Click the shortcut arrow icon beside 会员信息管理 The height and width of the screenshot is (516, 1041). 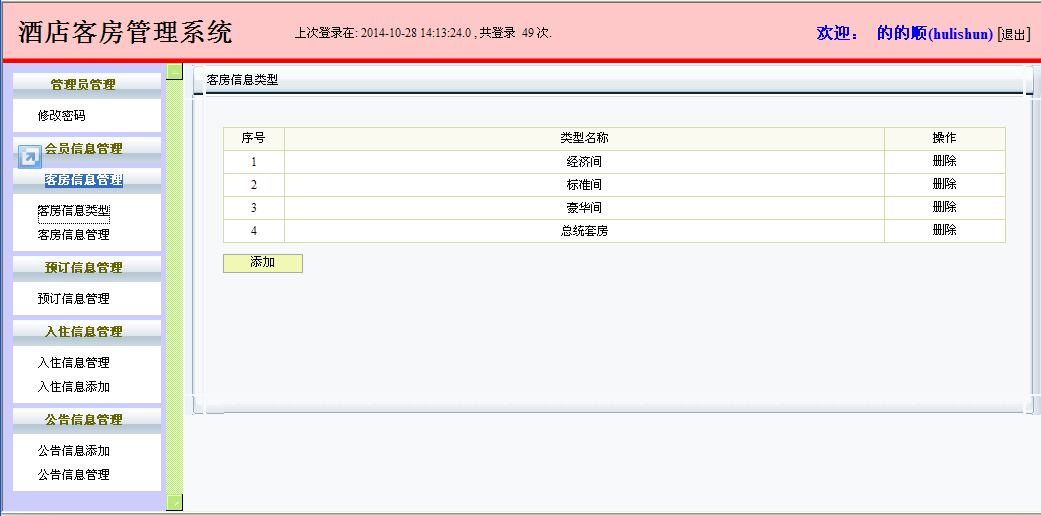pos(30,157)
